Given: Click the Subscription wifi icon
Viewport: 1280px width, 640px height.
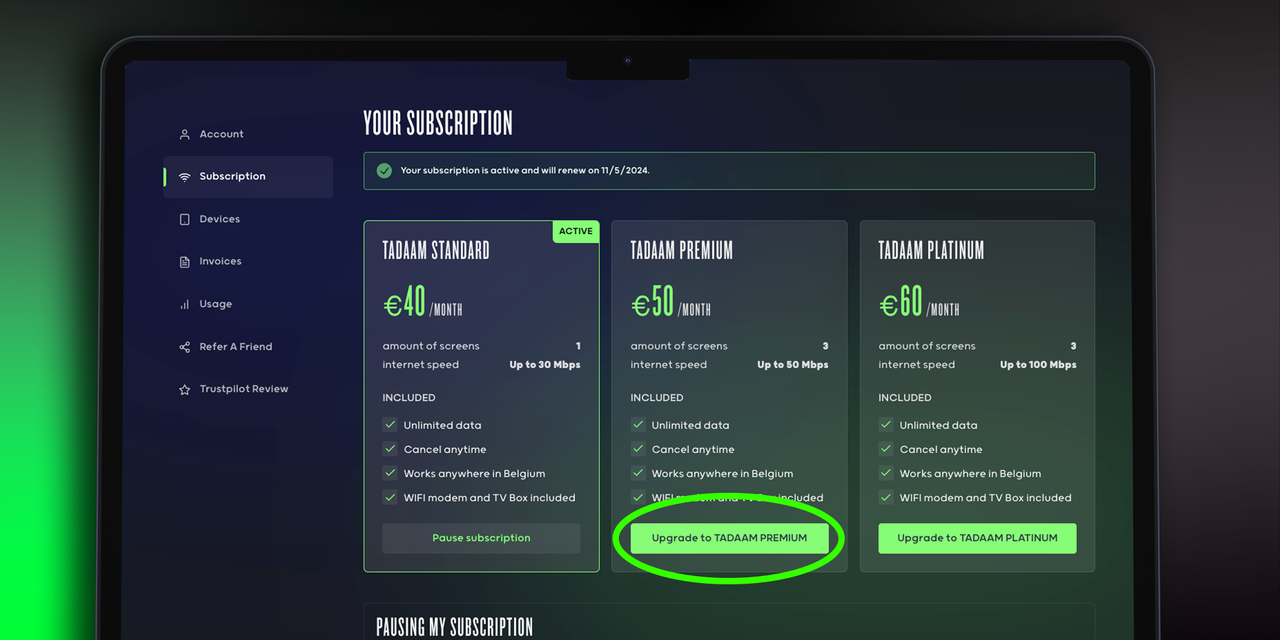Looking at the screenshot, I should click(x=184, y=177).
